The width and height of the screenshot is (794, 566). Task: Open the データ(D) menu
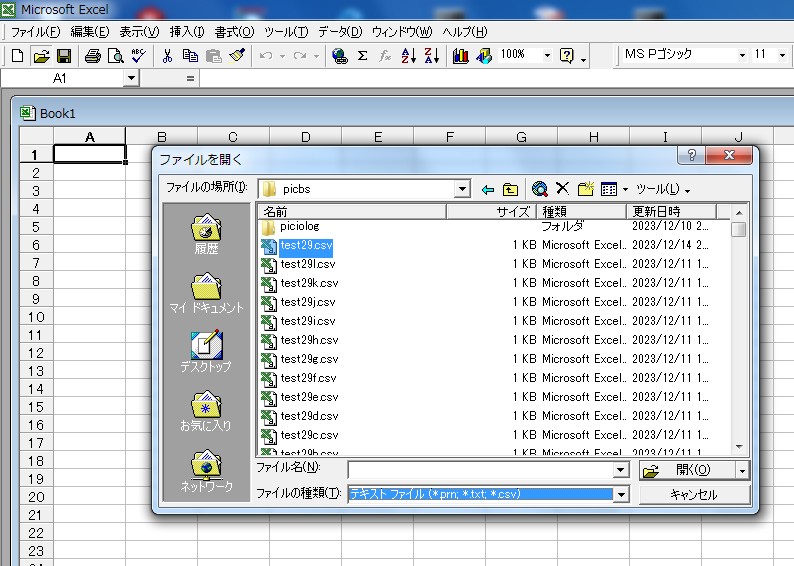(340, 32)
